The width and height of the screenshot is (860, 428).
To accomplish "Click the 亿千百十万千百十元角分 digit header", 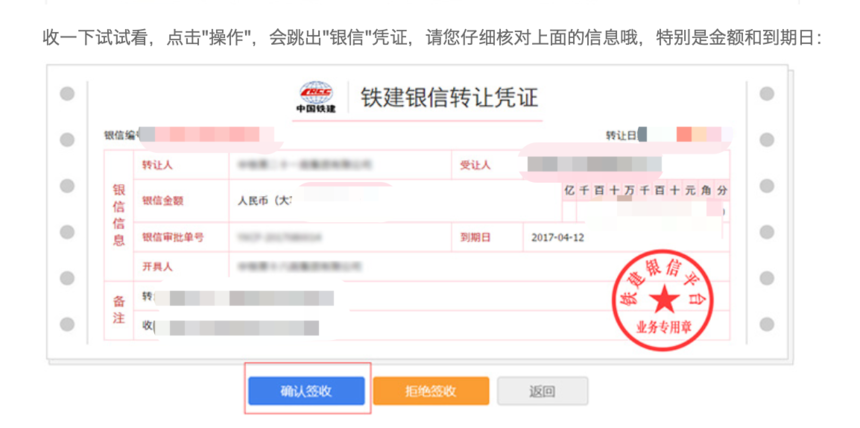I will [646, 189].
